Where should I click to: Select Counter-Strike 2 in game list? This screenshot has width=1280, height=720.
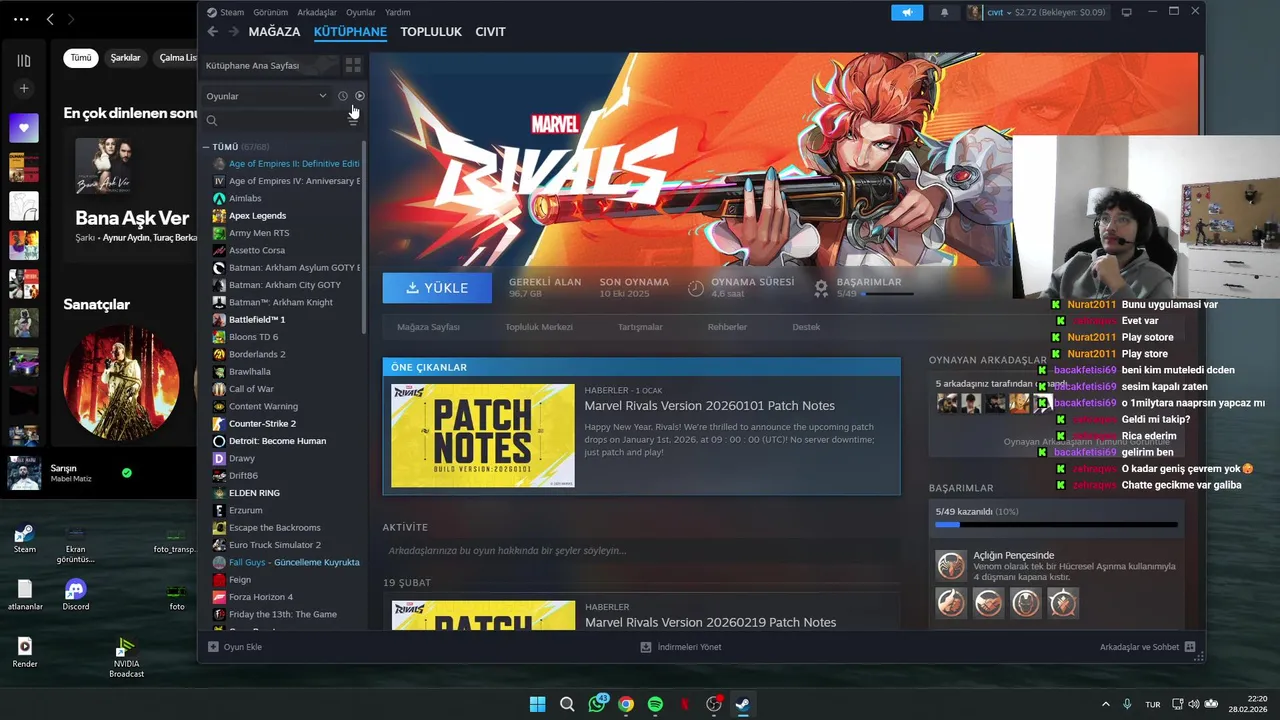[262, 424]
